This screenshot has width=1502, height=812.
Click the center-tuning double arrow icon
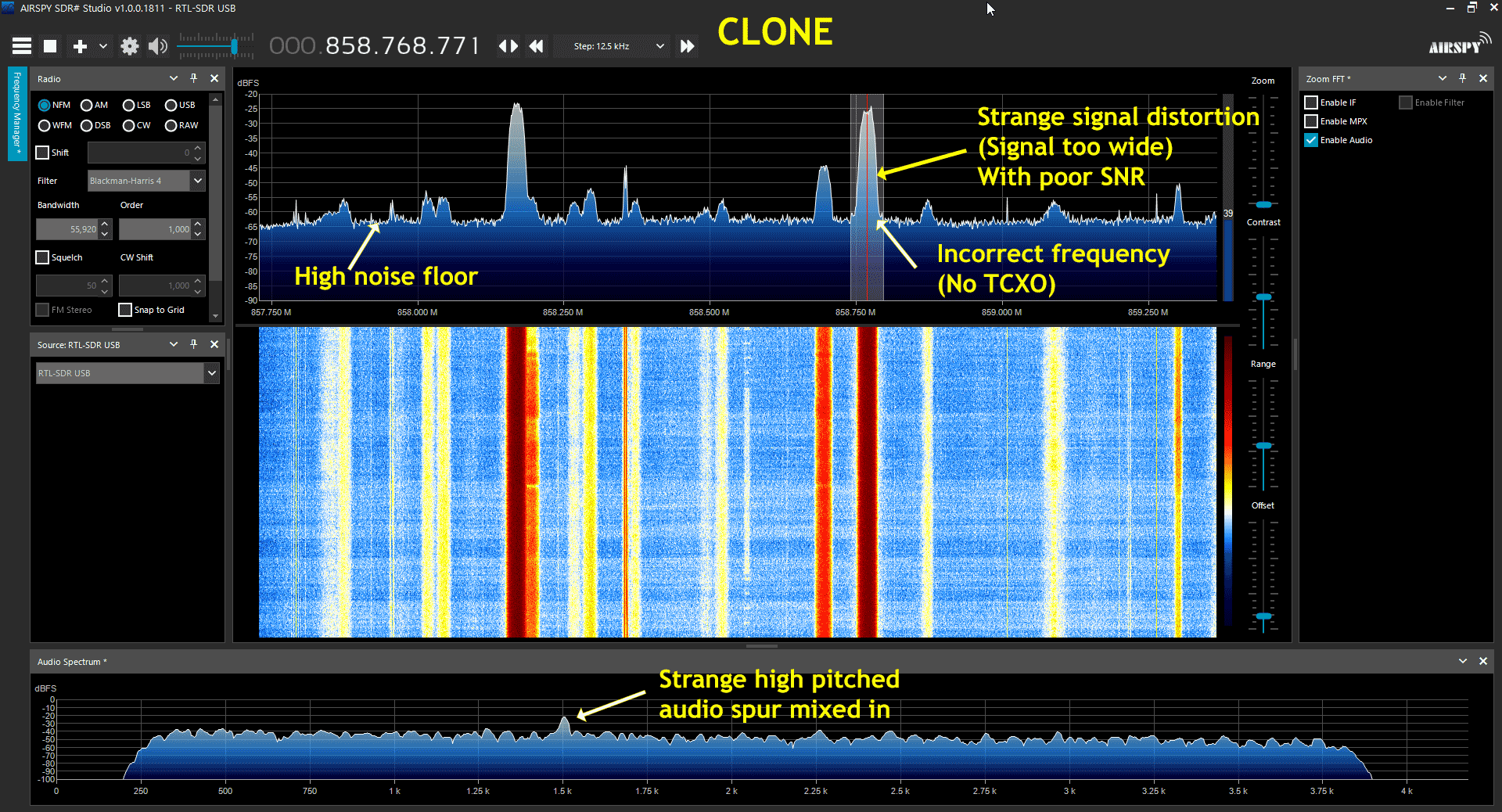pyautogui.click(x=508, y=46)
